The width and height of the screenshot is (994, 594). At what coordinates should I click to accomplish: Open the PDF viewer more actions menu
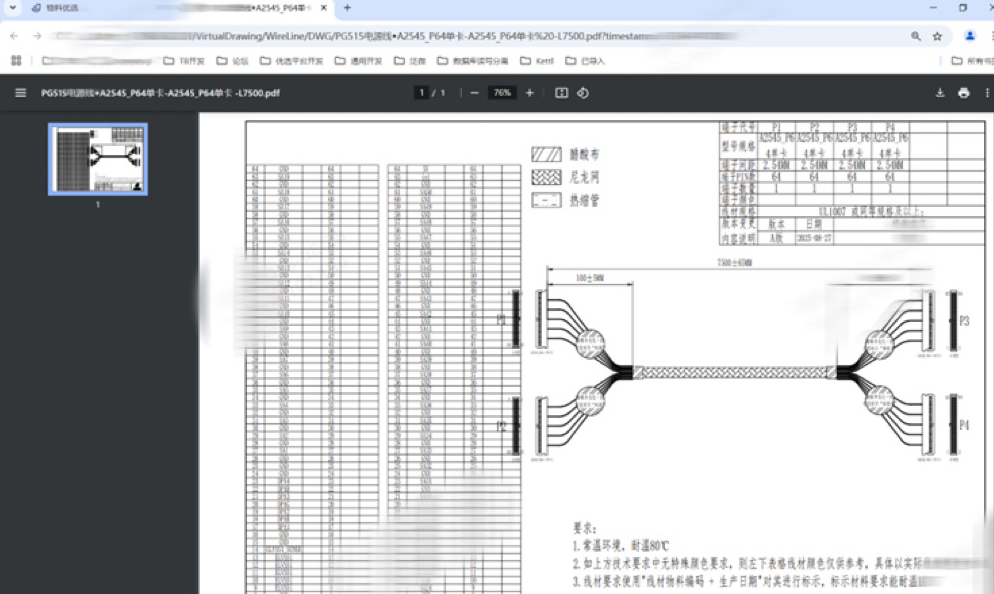coord(985,93)
